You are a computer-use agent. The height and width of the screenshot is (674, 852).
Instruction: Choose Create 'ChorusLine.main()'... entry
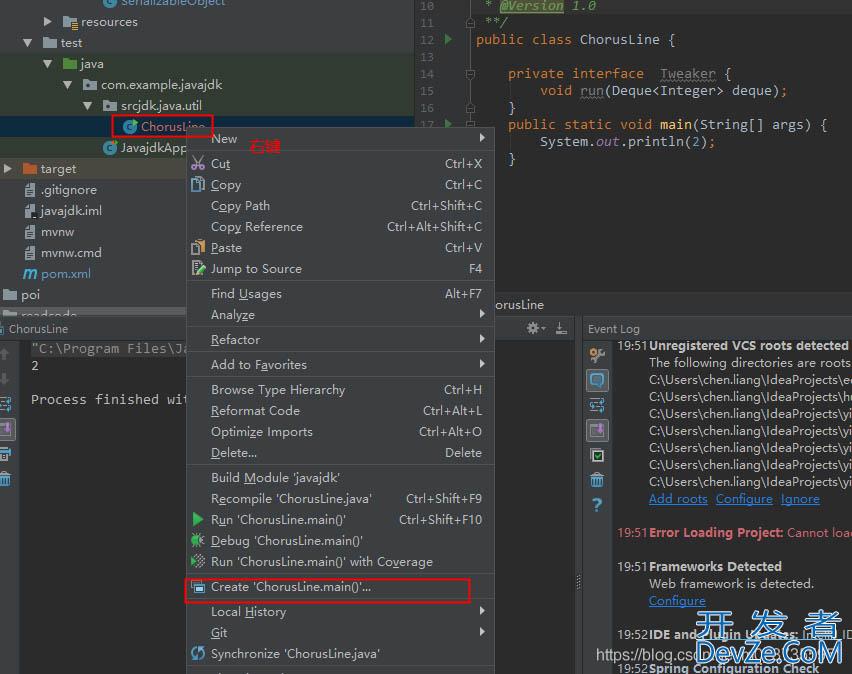tap(341, 587)
